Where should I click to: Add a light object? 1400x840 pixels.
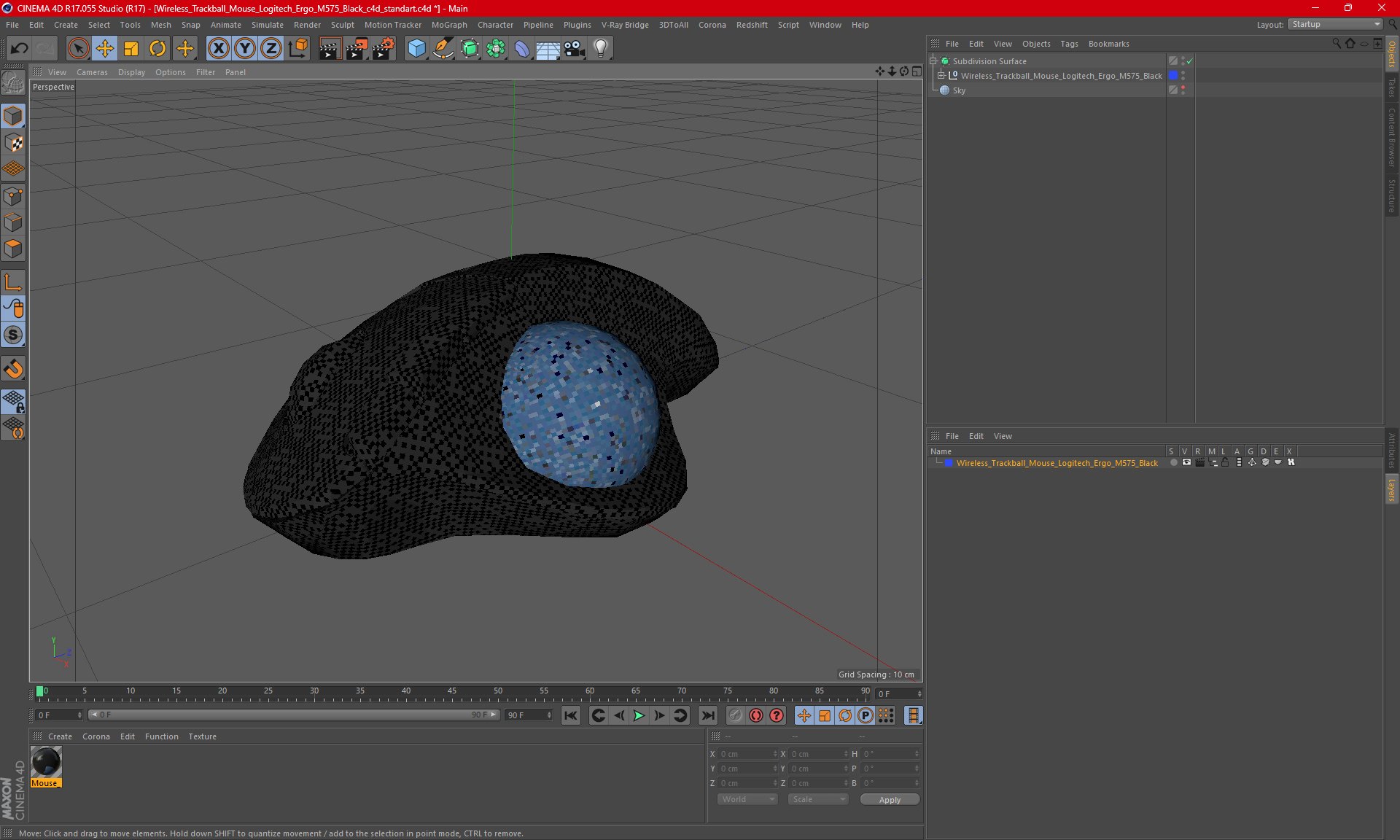(x=601, y=49)
